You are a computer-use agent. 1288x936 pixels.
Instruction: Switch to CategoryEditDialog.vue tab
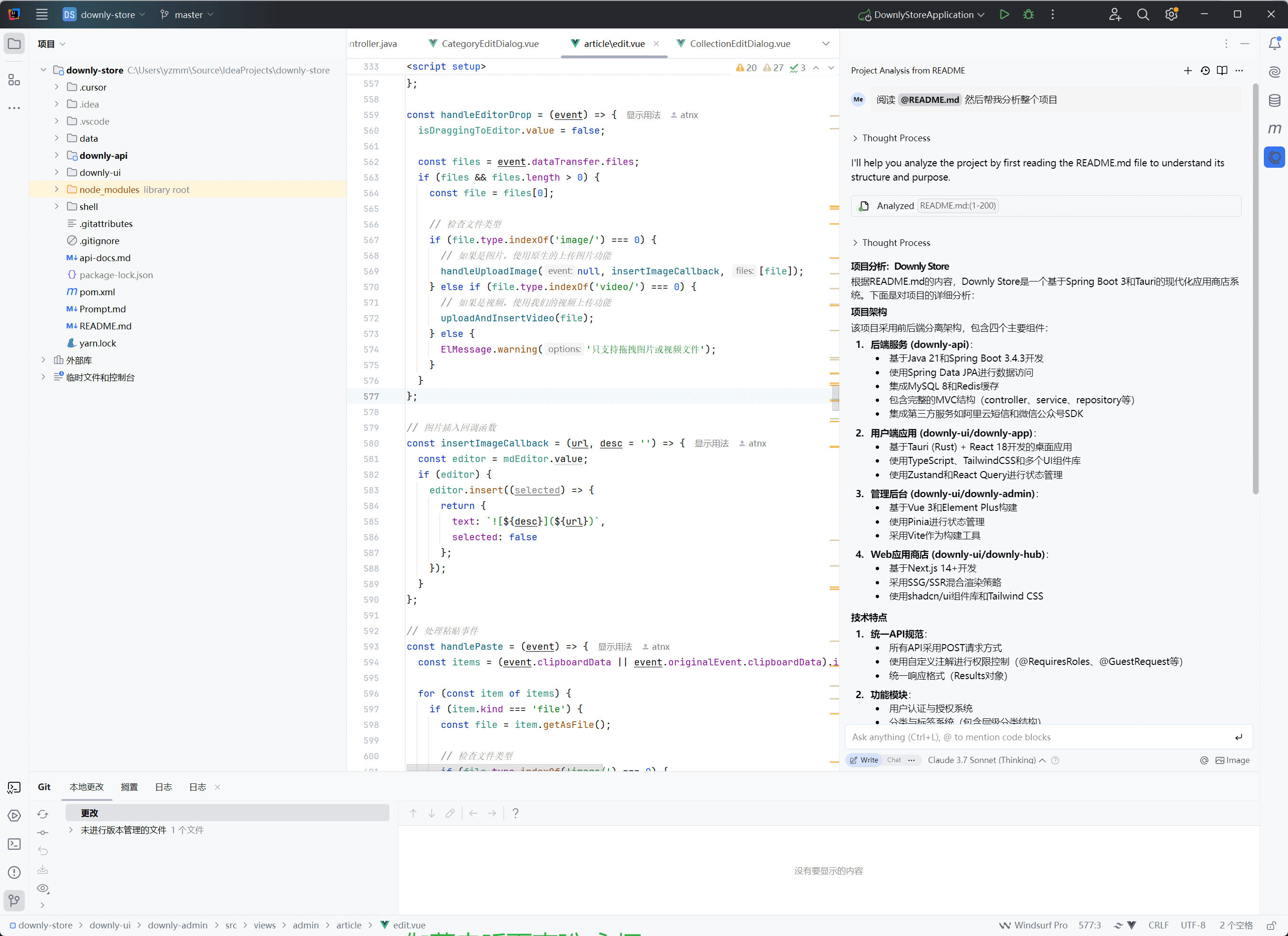pos(483,44)
